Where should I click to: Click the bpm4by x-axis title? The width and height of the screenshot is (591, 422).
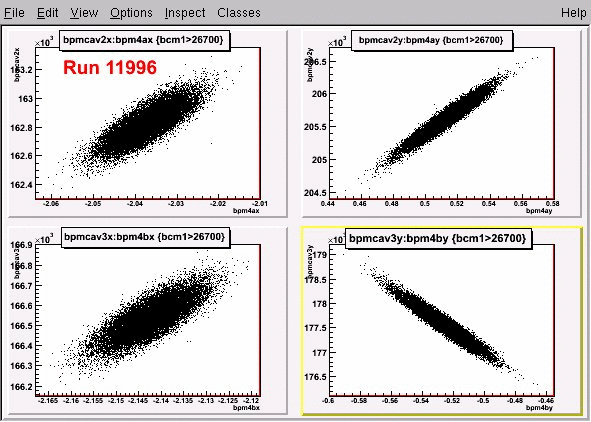click(539, 408)
